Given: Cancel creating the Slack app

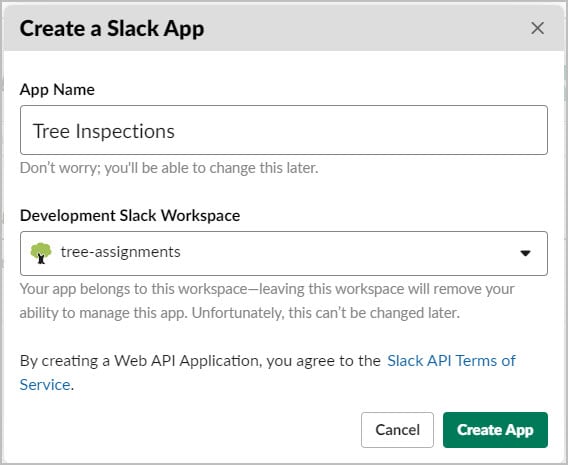Looking at the screenshot, I should tap(397, 430).
